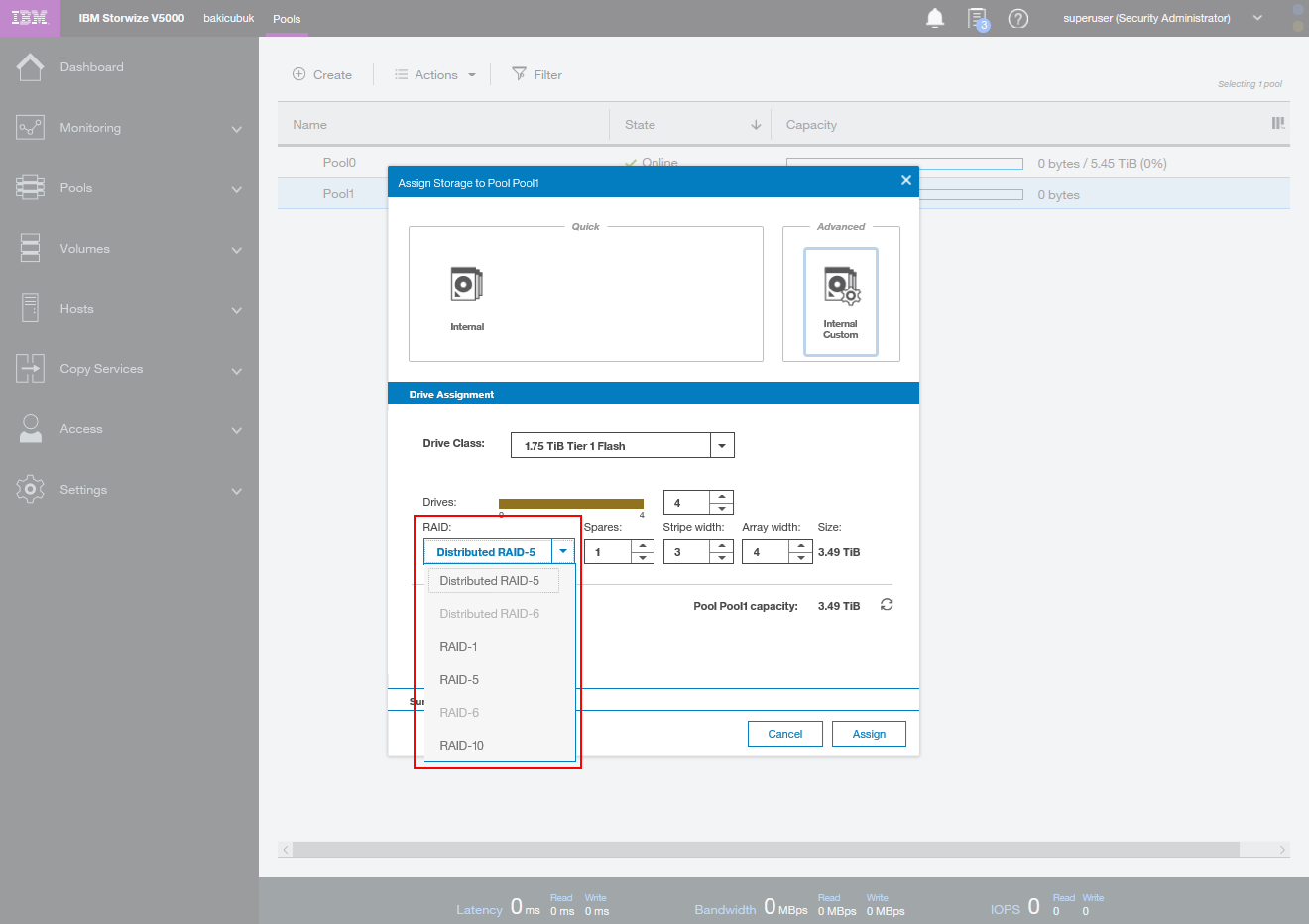The height and width of the screenshot is (924, 1309).
Task: Click the Drives slider bar
Action: [x=571, y=504]
